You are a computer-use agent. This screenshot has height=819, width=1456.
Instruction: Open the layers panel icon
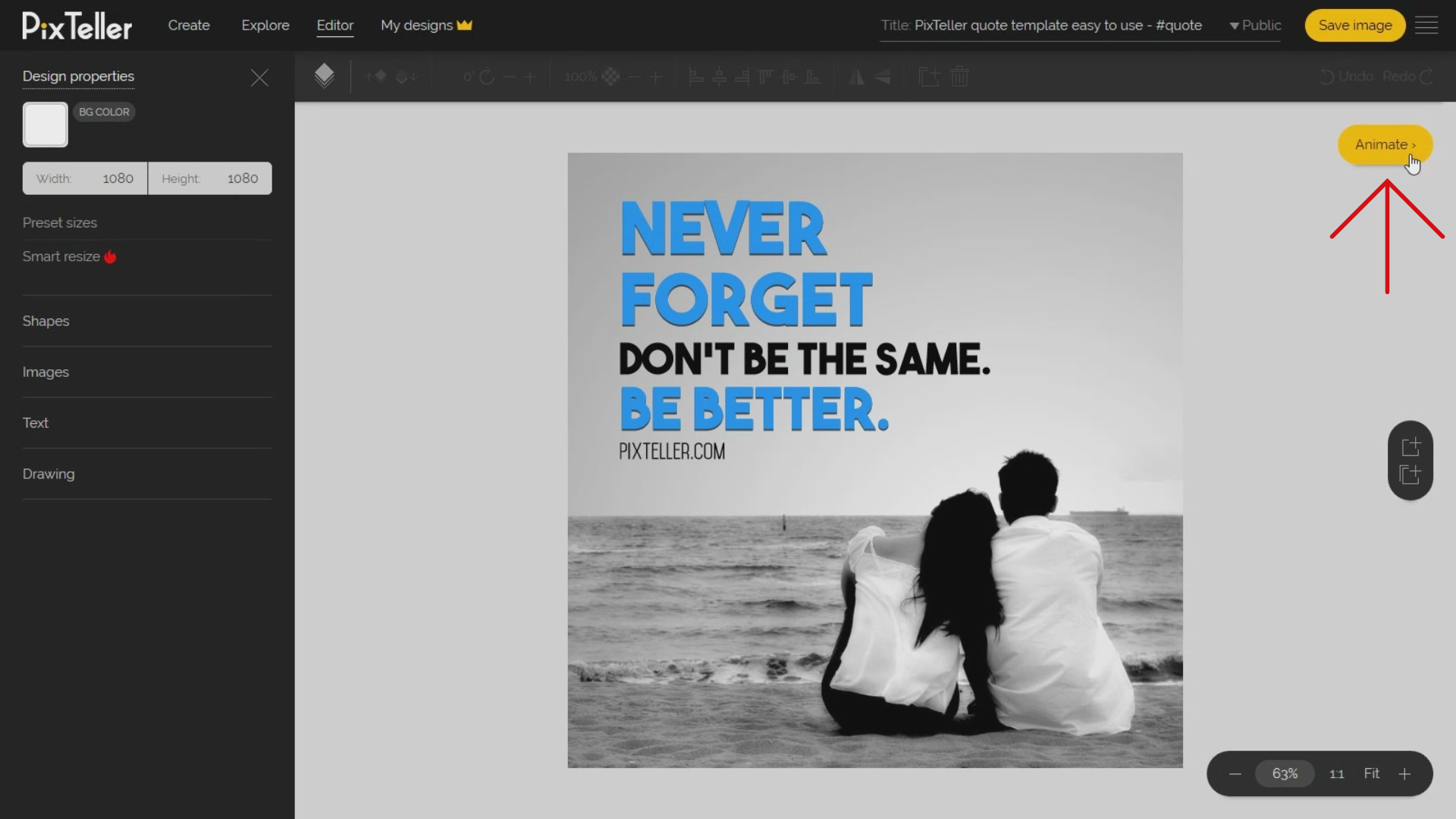coord(324,76)
